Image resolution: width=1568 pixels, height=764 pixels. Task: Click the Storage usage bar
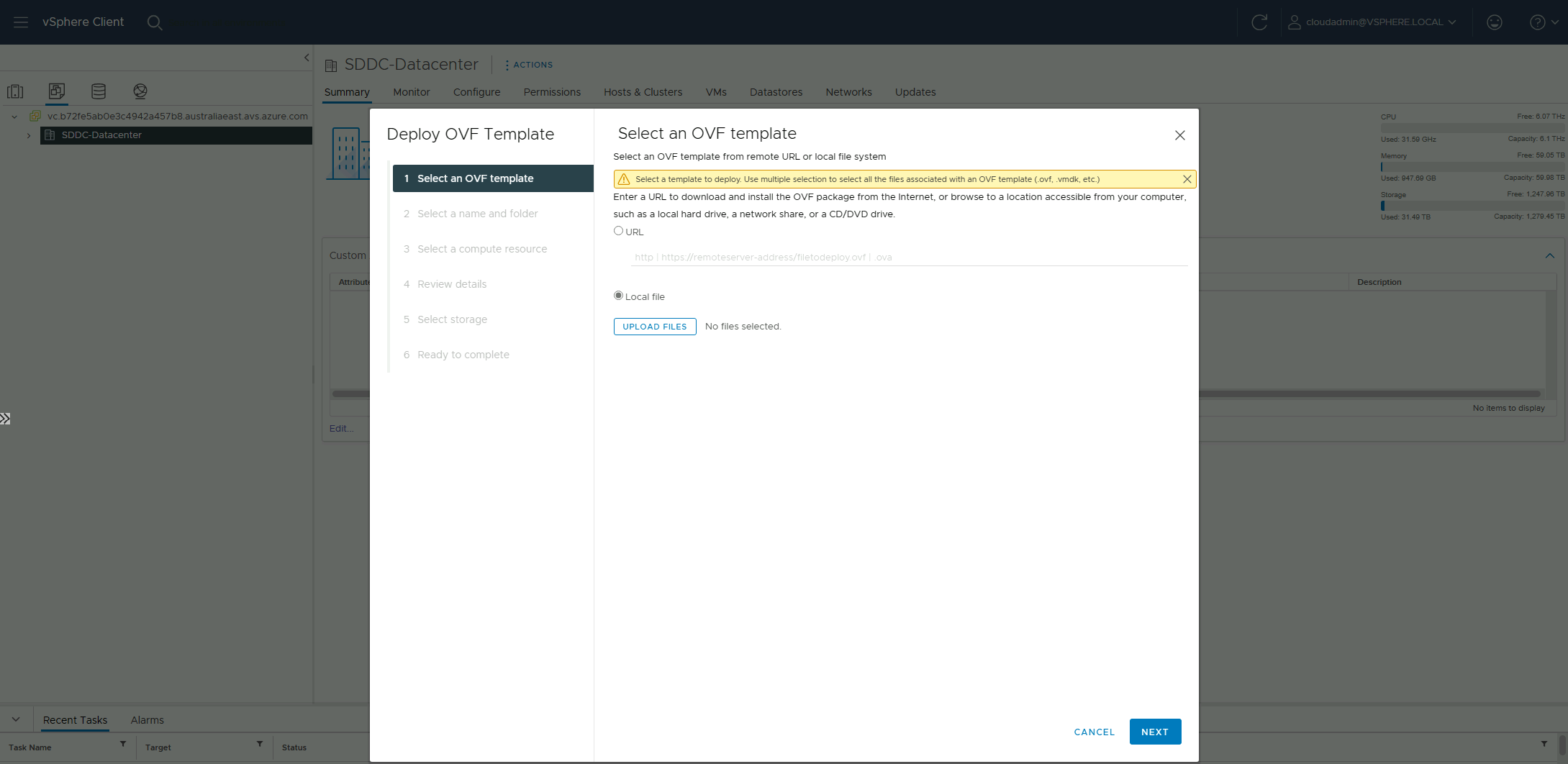(x=1472, y=205)
